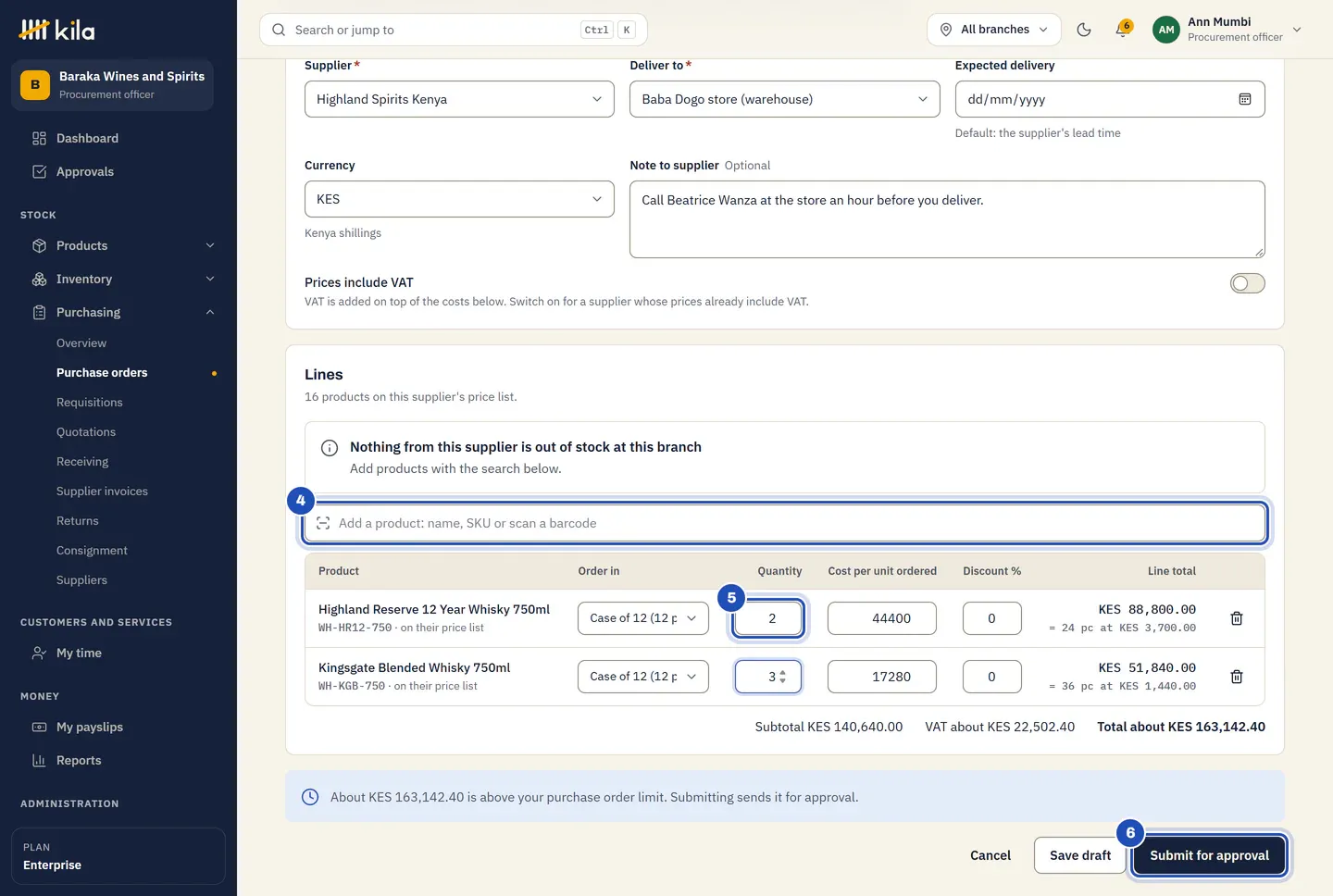Viewport: 1333px width, 896px height.
Task: Collapse the Purchasing menu
Action: [x=124, y=312]
